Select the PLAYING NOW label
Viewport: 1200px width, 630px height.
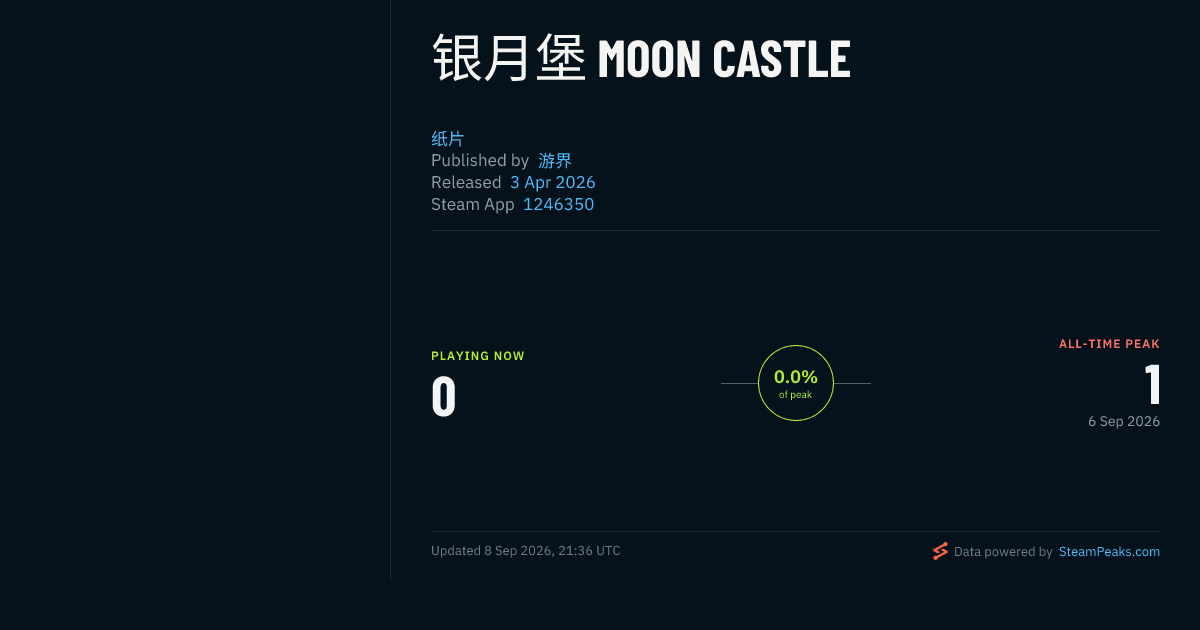(x=478, y=356)
